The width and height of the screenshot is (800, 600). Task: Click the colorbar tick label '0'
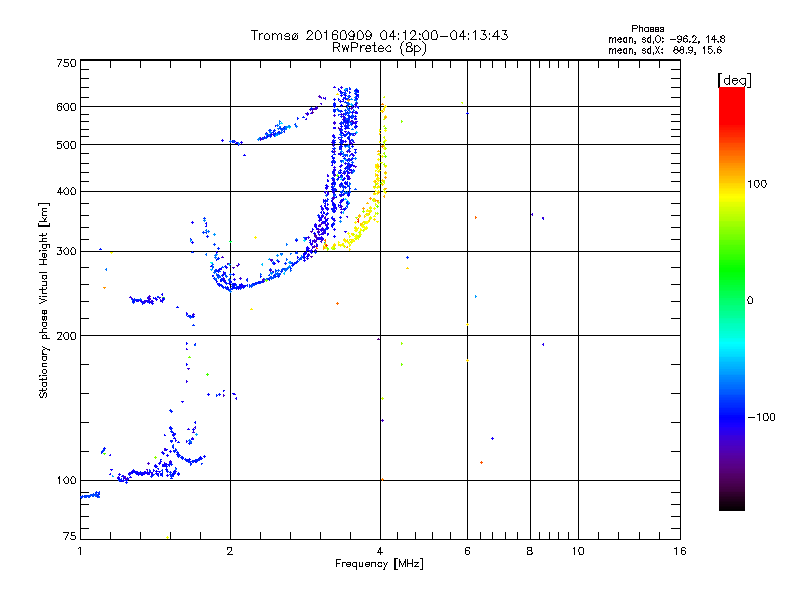coord(750,301)
